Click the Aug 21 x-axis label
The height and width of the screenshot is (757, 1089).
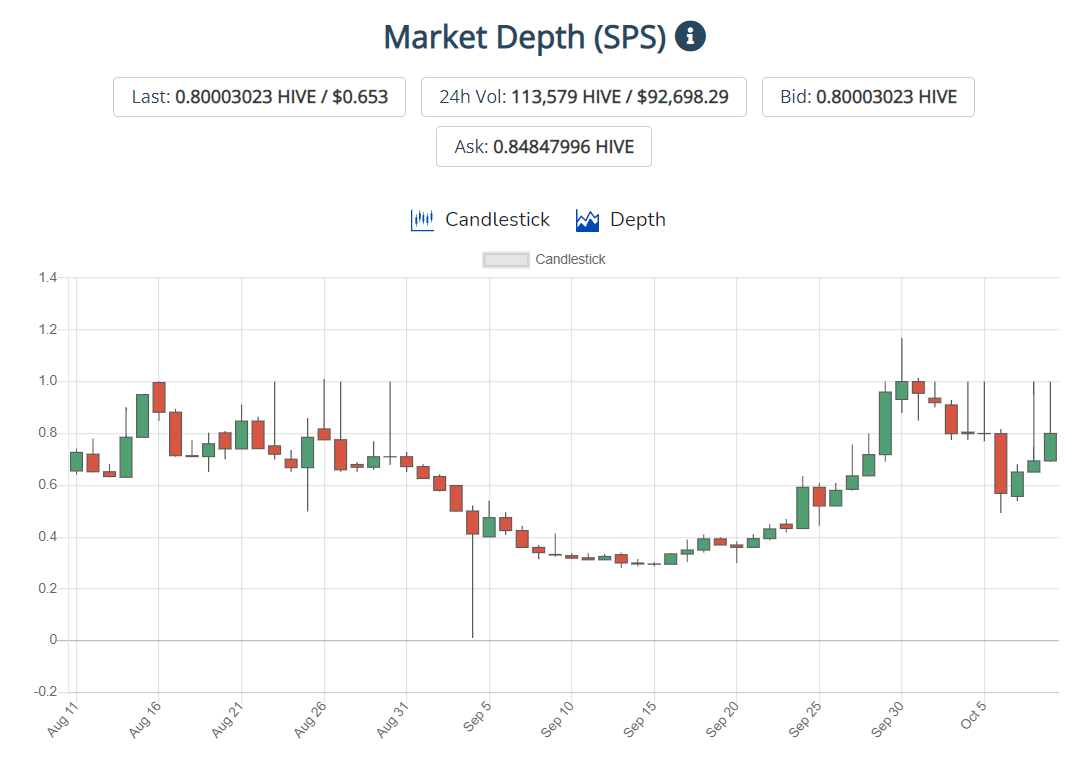tap(228, 719)
